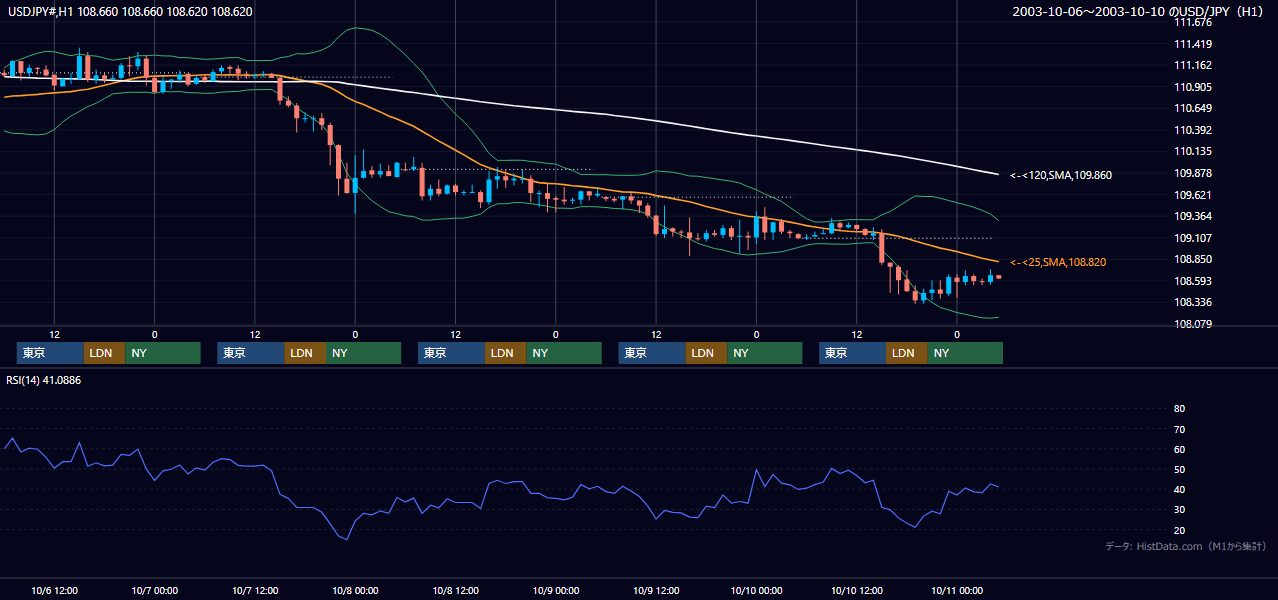Click the RSI 50 level label
The image size is (1278, 600).
[x=1179, y=469]
